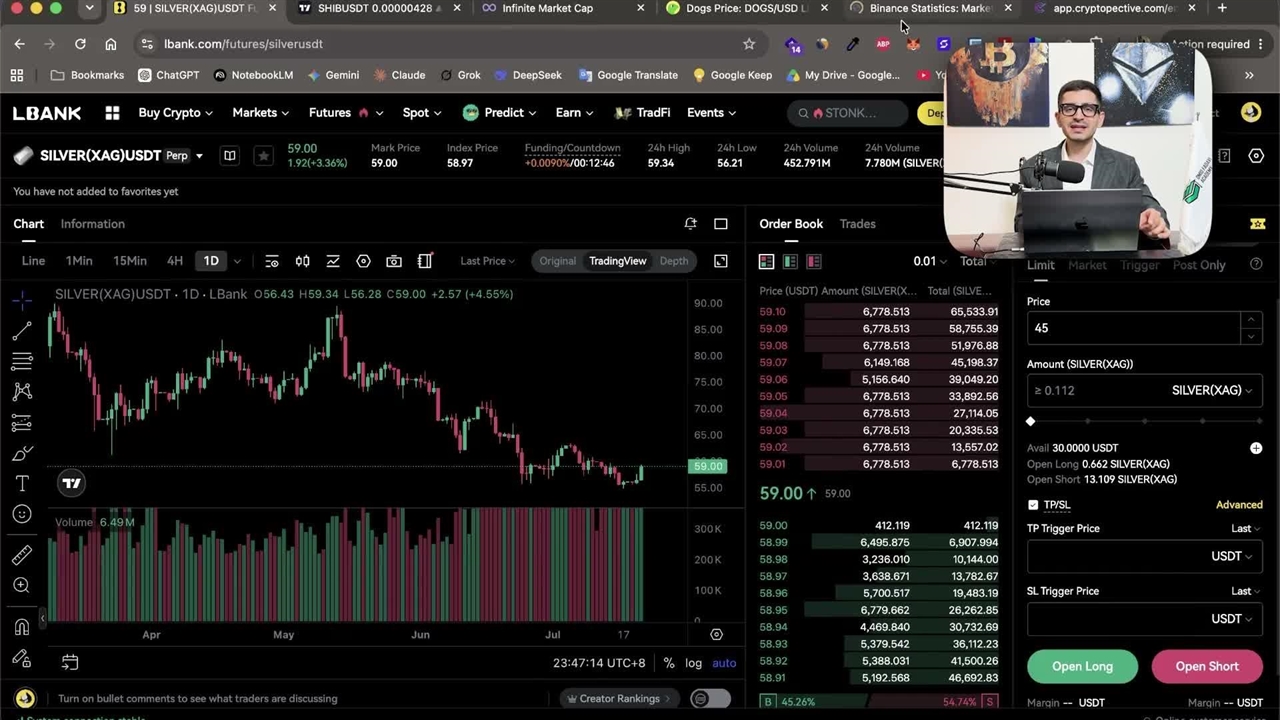Reload the browser page
Image resolution: width=1280 pixels, height=720 pixels.
[x=80, y=44]
